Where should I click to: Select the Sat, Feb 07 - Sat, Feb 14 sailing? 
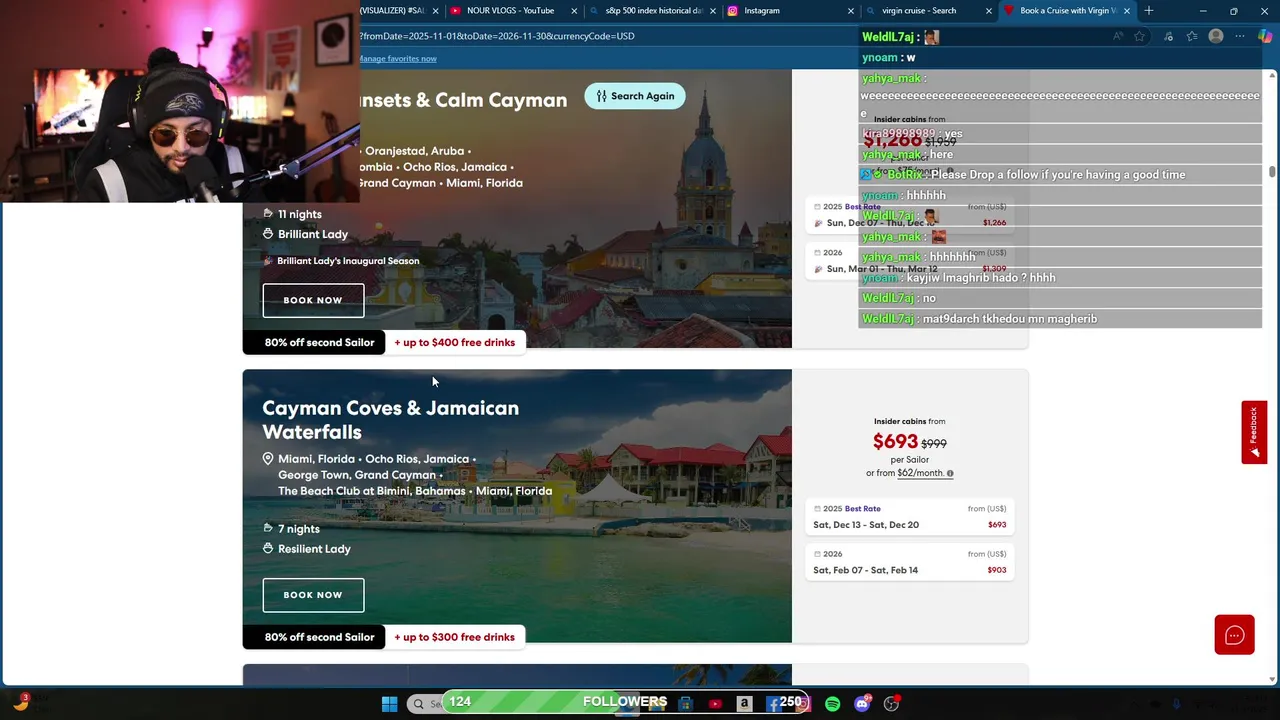pos(910,562)
